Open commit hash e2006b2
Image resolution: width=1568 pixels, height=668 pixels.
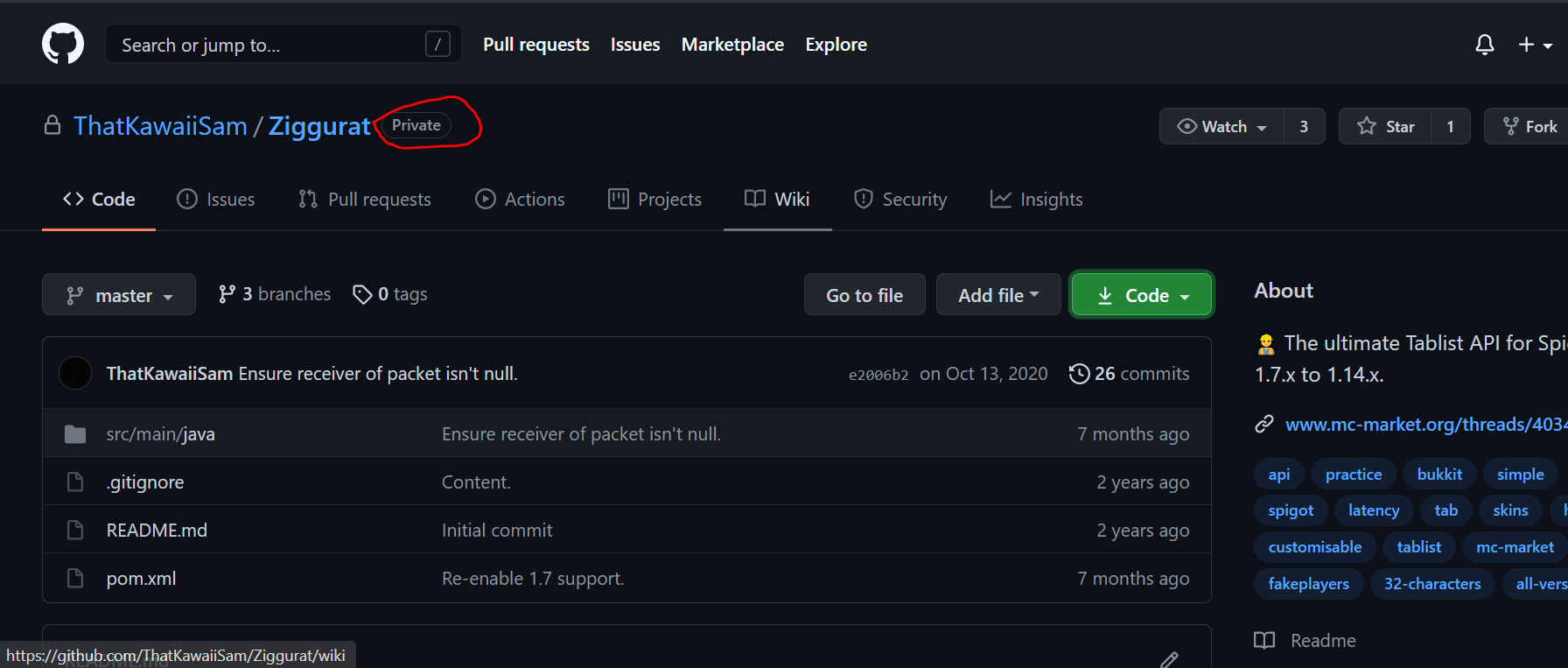pos(878,375)
